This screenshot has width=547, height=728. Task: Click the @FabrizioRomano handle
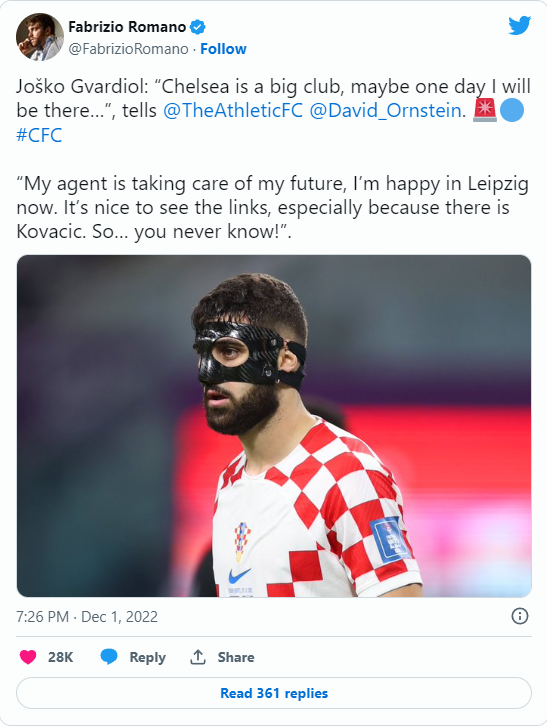128,49
